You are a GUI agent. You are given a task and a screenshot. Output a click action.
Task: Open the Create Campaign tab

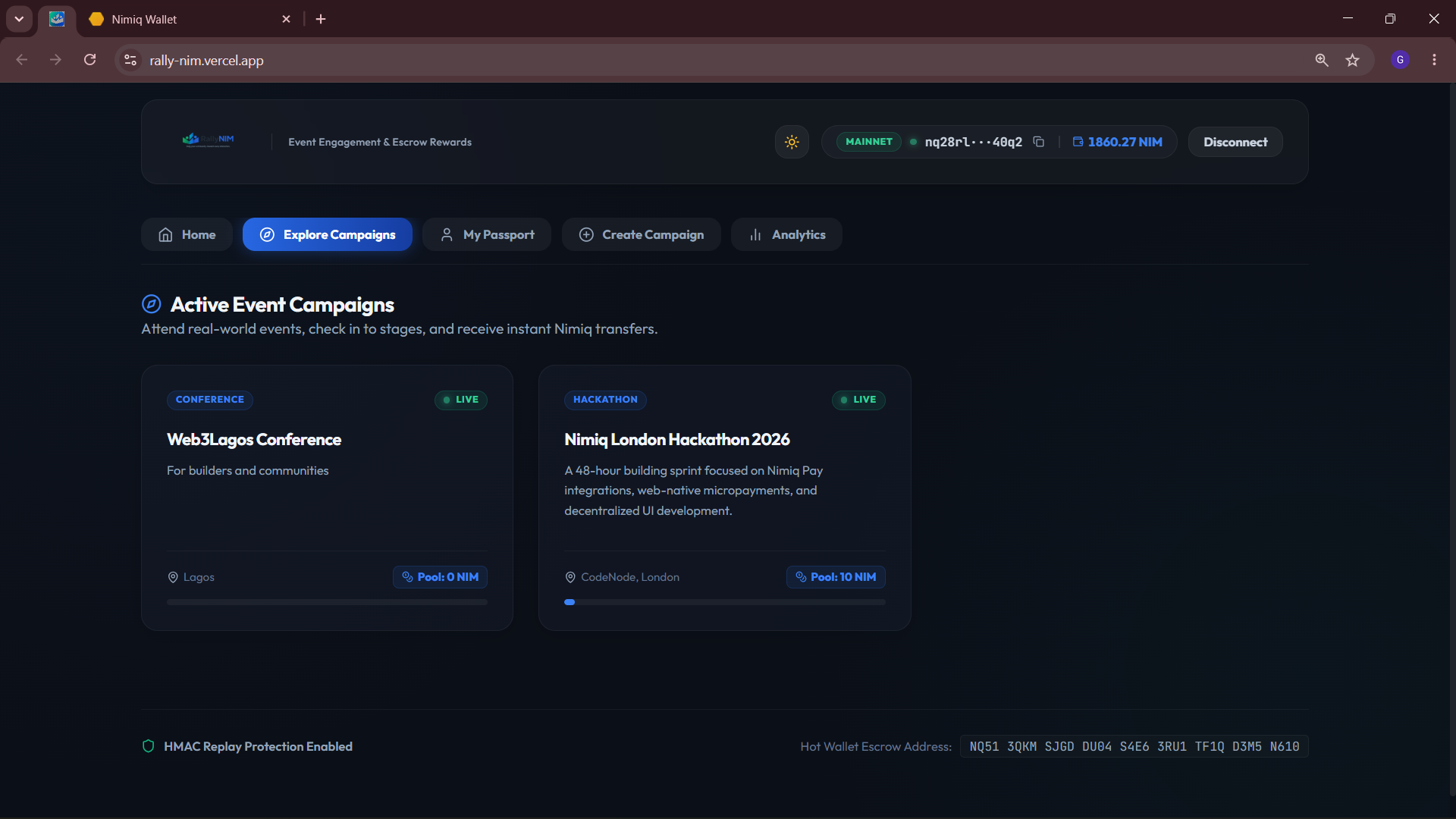[641, 234]
